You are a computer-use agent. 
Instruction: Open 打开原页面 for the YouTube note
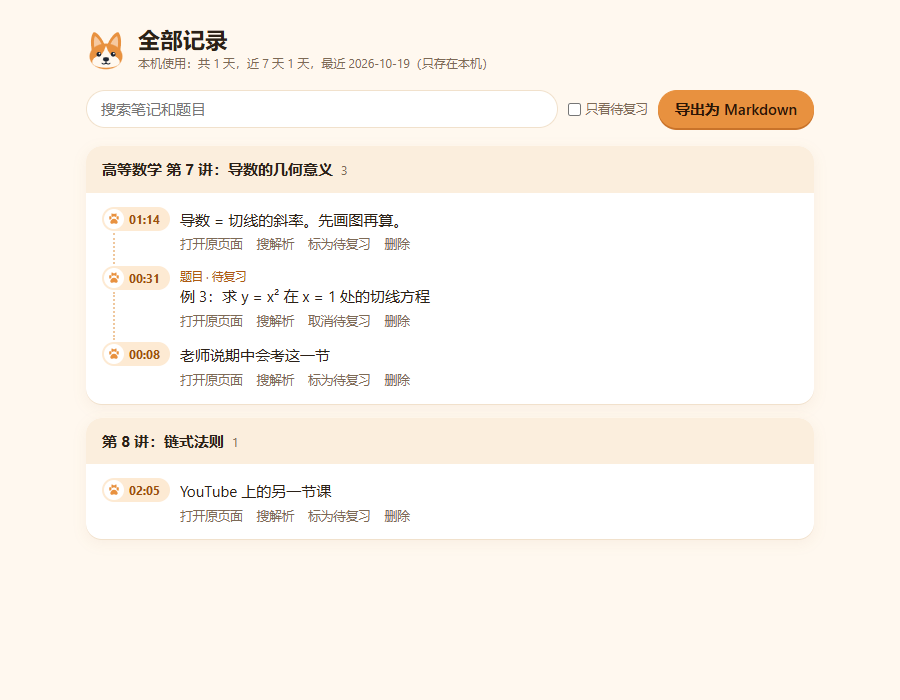pyautogui.click(x=211, y=516)
